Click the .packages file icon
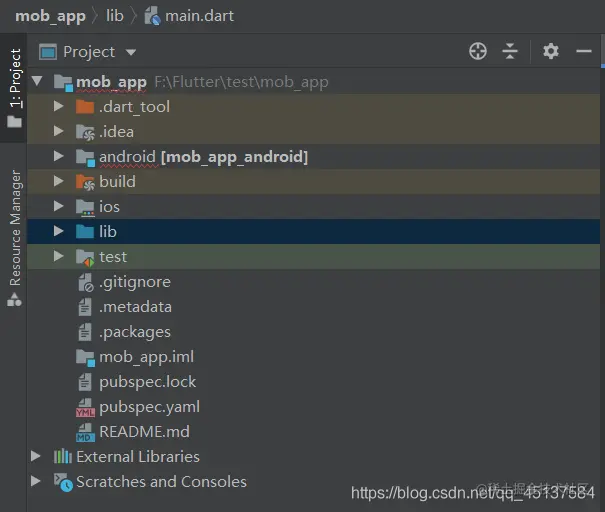The height and width of the screenshot is (512, 605). coord(85,332)
